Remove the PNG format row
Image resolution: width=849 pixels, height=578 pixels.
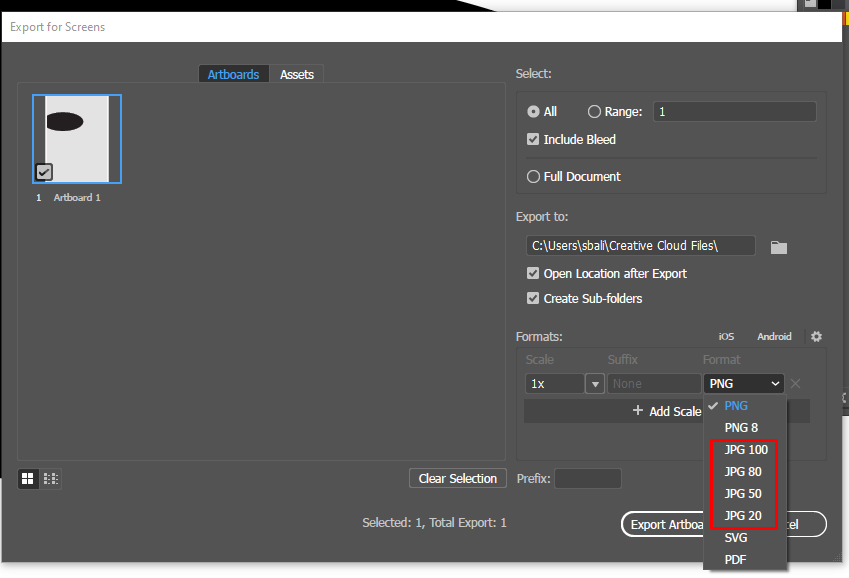795,383
